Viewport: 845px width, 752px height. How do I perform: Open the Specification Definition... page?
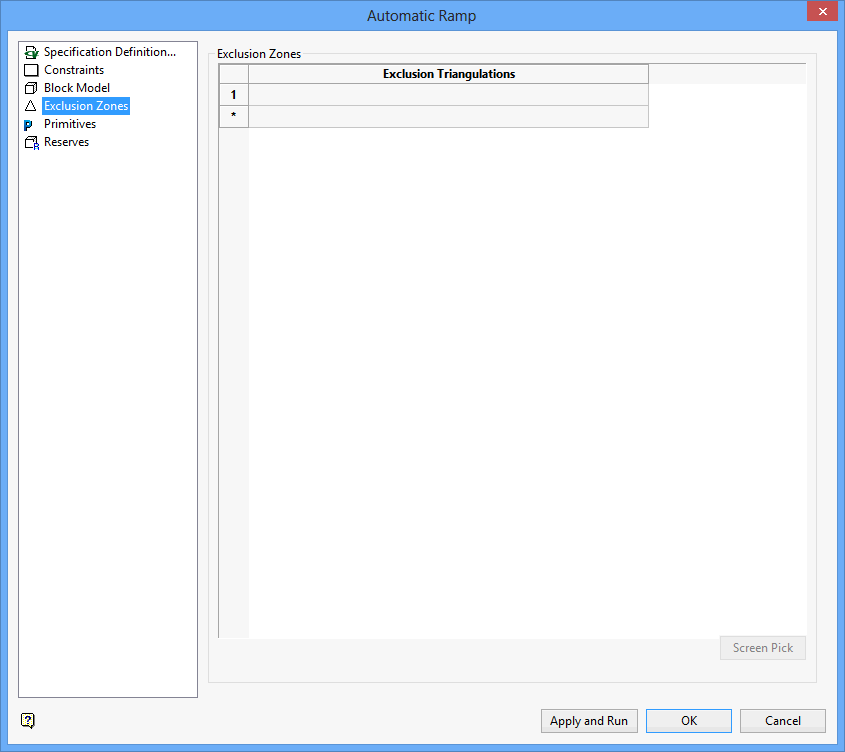click(110, 52)
